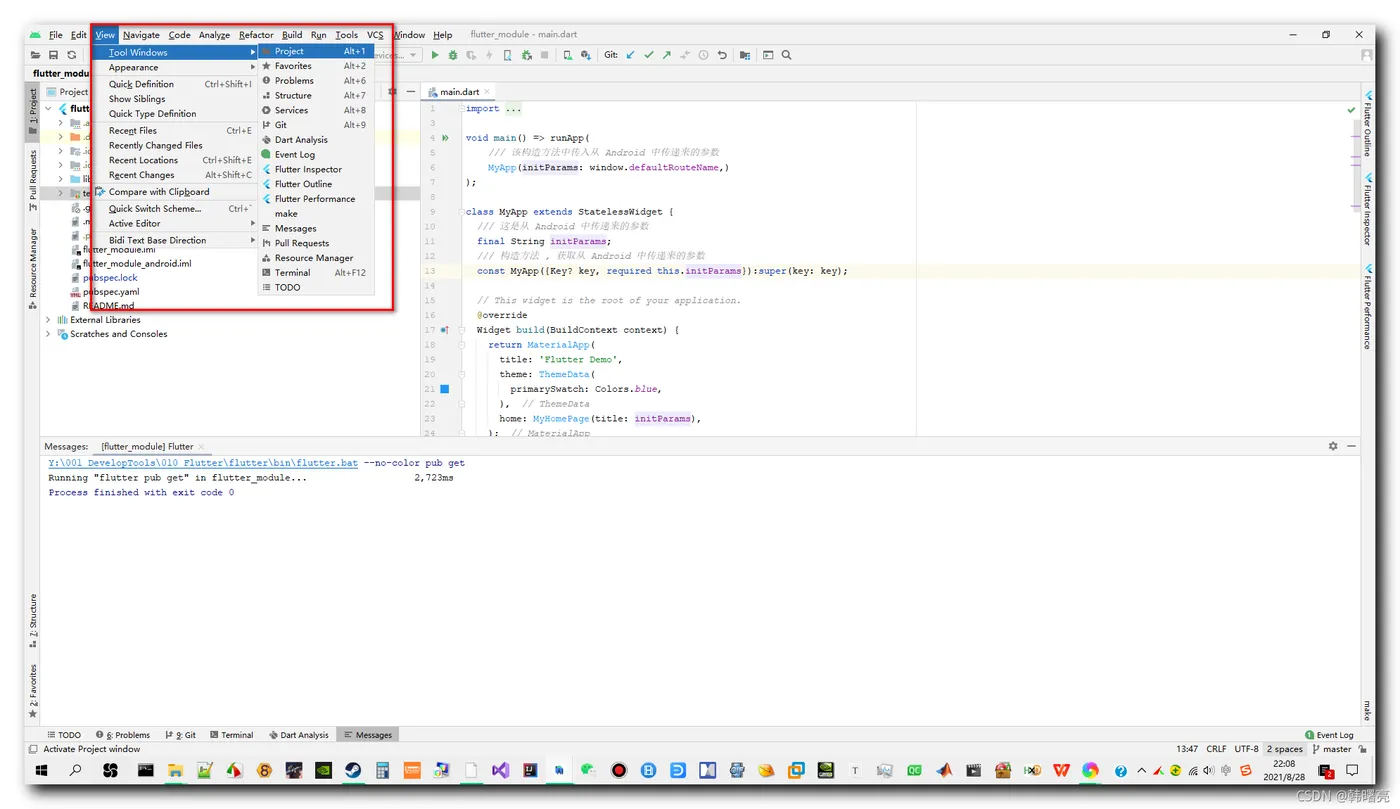The width and height of the screenshot is (1400, 809).
Task: Click the Synchronize refresh icon
Action: click(x=72, y=55)
